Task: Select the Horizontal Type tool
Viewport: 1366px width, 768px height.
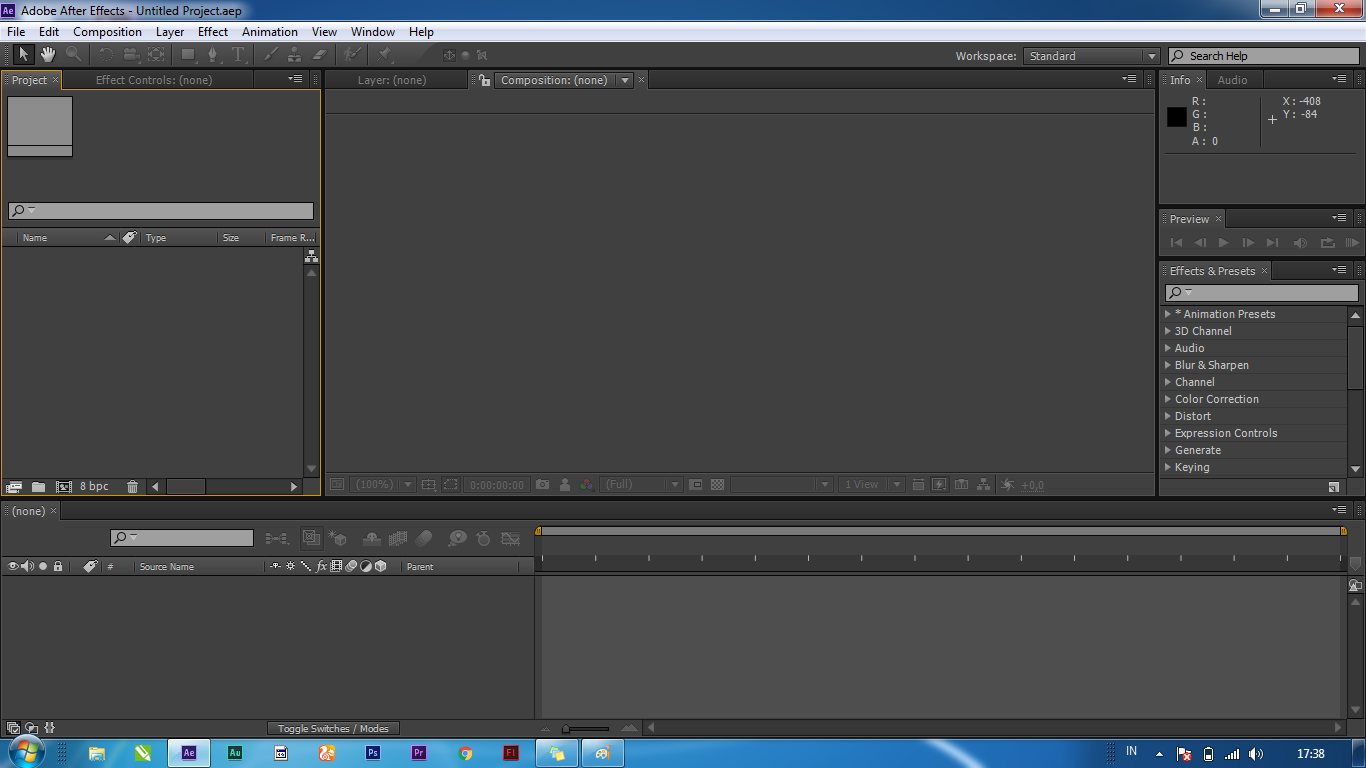Action: [x=238, y=55]
